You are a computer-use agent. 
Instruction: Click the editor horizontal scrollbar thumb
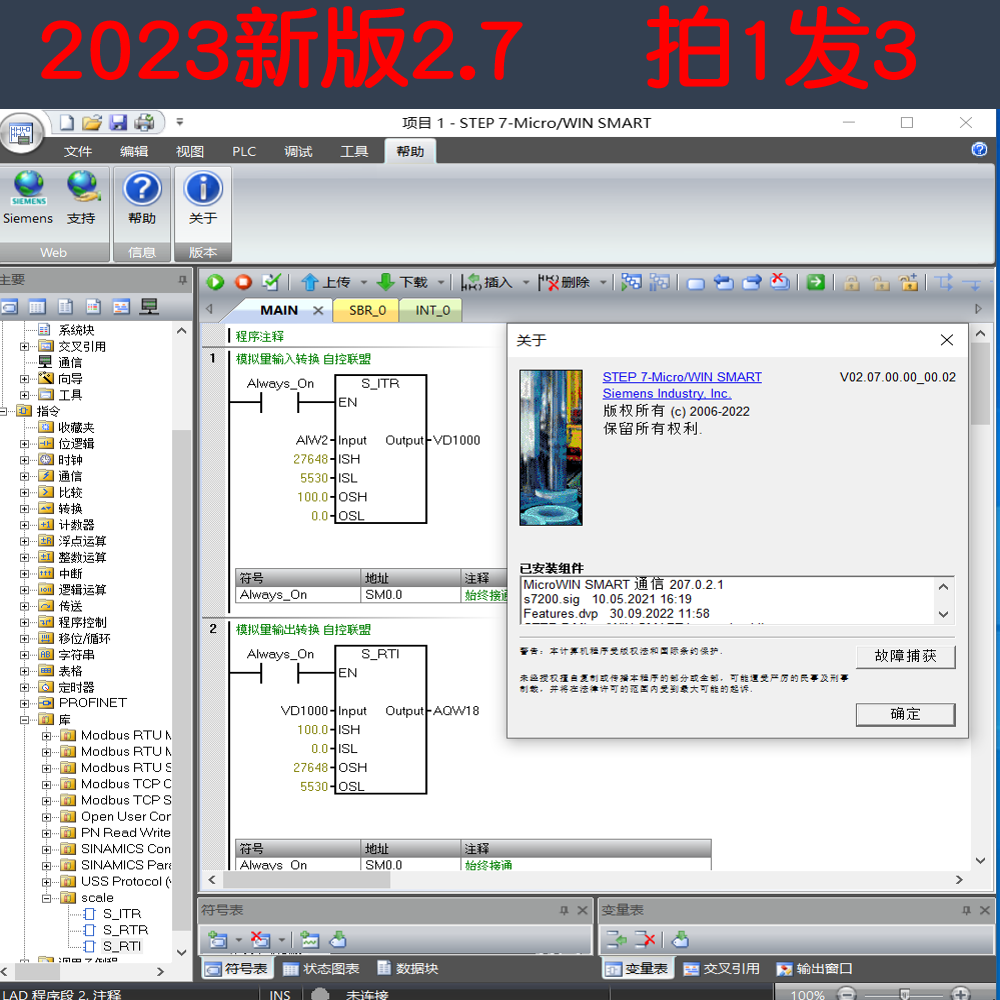tap(306, 879)
